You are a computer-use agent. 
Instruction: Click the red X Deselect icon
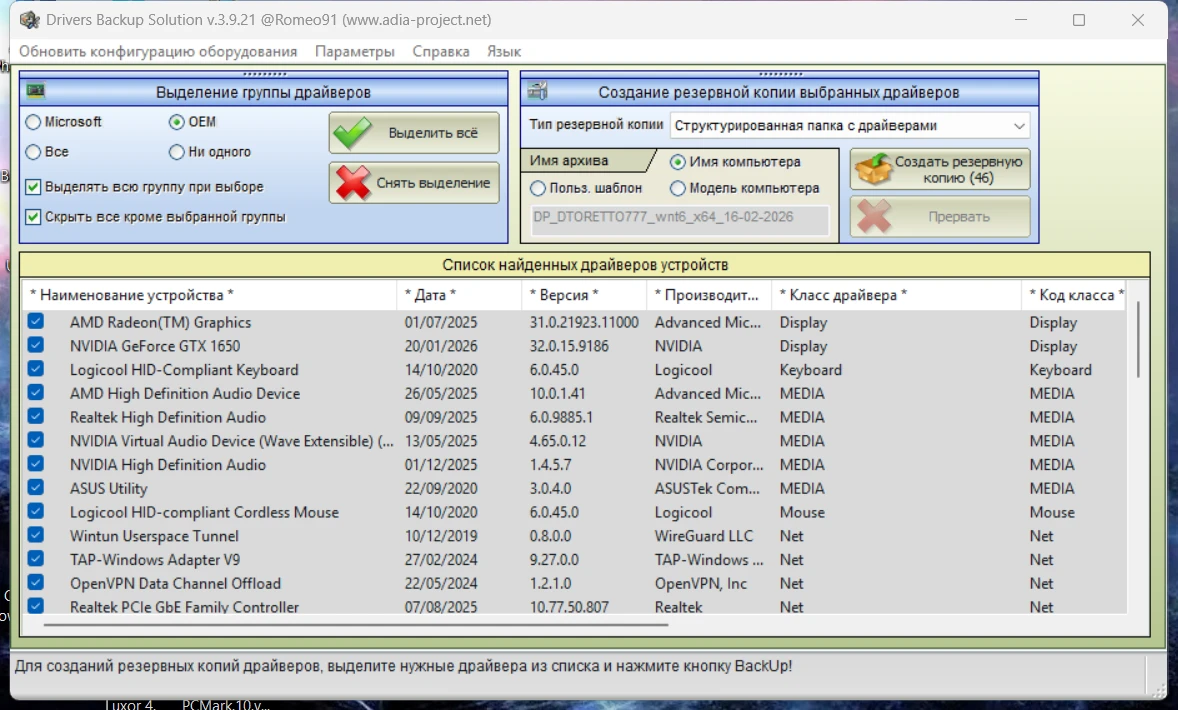(352, 183)
